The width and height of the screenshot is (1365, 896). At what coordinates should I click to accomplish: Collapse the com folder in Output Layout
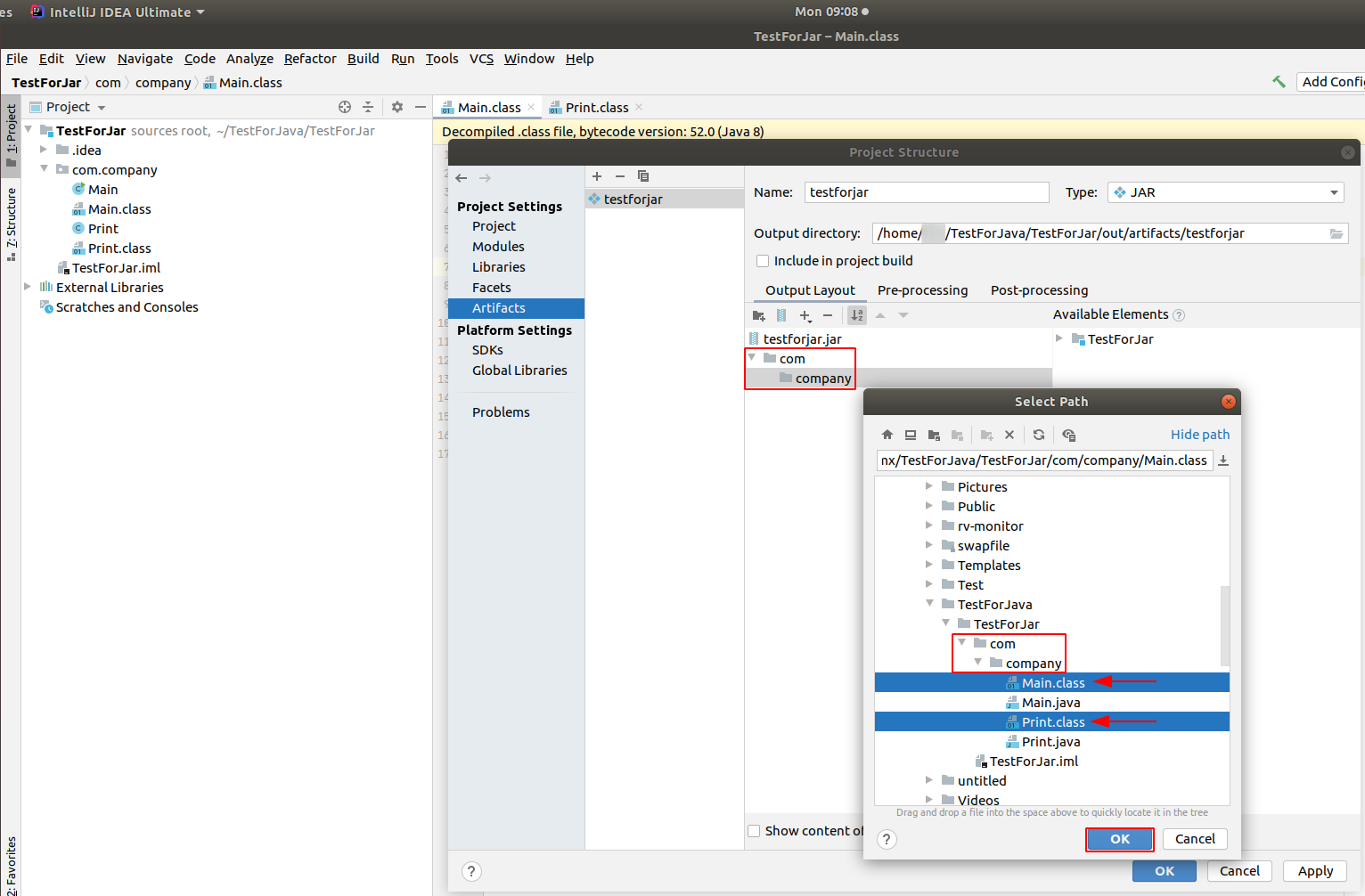[753, 358]
